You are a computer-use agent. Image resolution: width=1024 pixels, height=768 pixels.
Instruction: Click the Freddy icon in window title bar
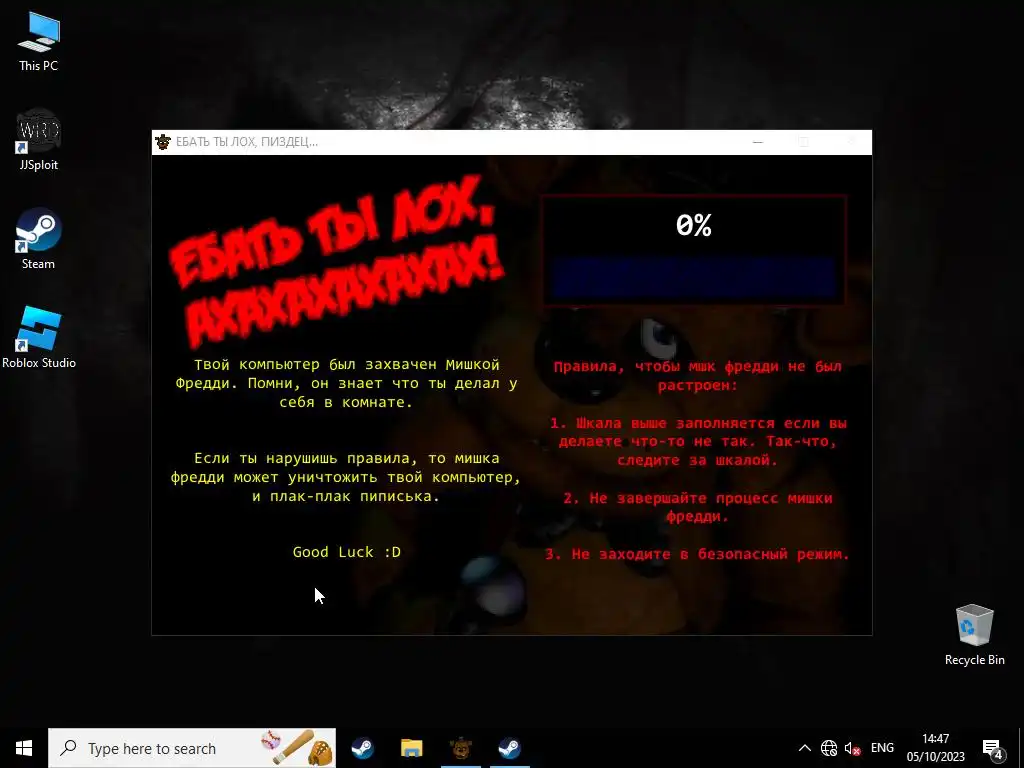click(x=163, y=142)
